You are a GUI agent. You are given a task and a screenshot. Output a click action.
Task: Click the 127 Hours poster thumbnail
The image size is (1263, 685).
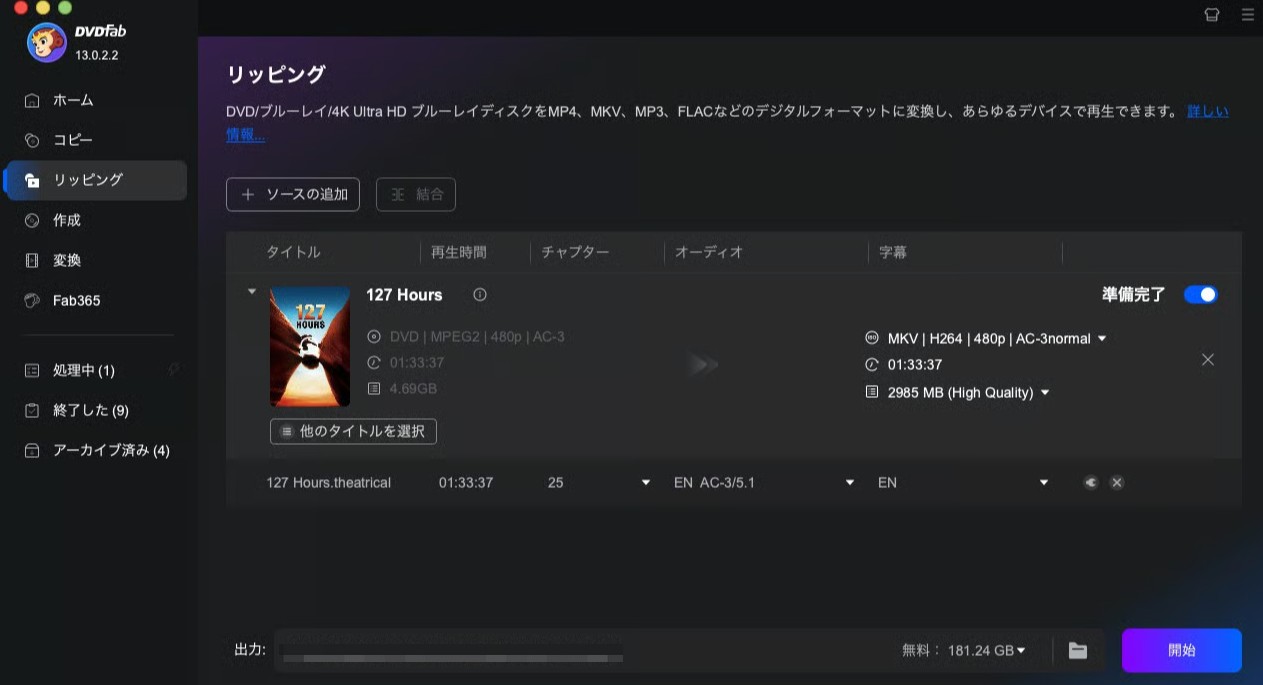[310, 347]
